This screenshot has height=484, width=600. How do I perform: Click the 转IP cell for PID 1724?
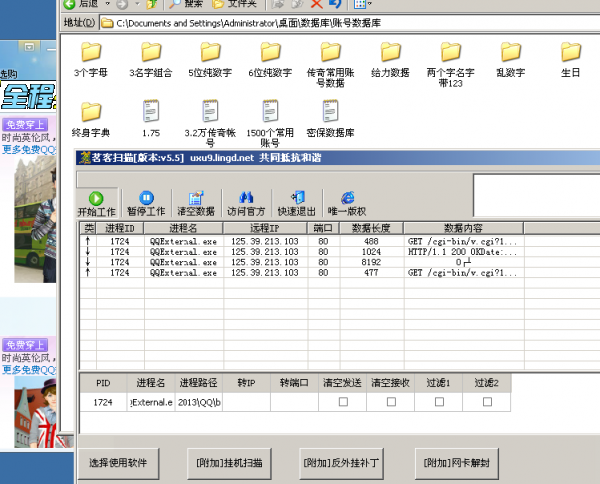pyautogui.click(x=246, y=402)
